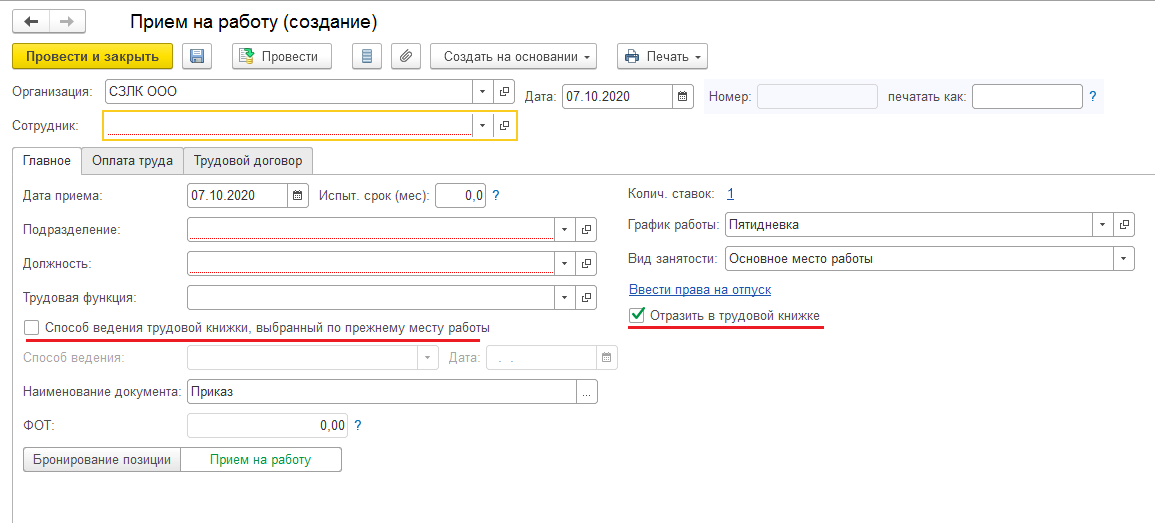Viewport: 1155px width, 523px height.
Task: Click open icon next to График работы
Action: [1125, 225]
